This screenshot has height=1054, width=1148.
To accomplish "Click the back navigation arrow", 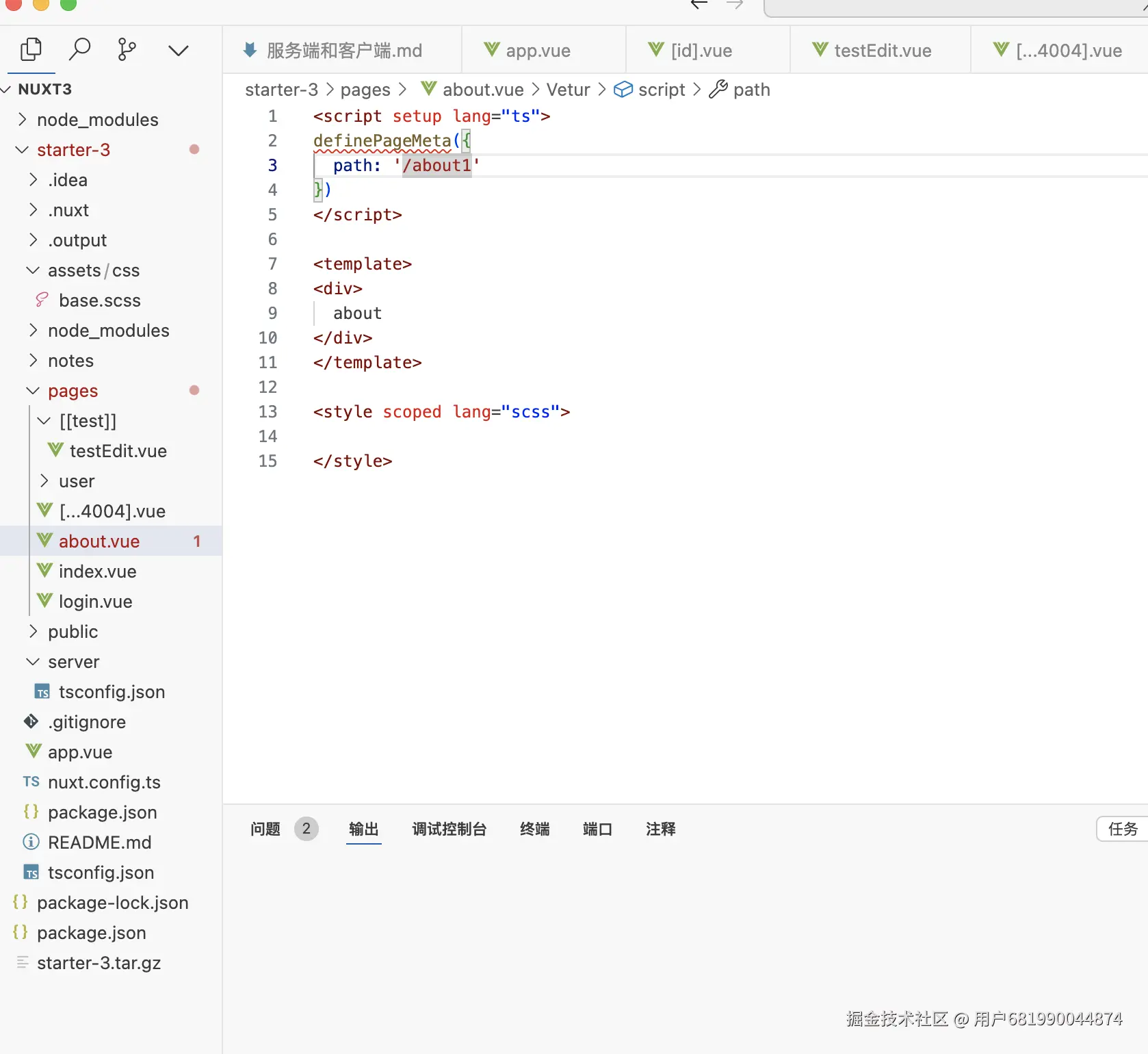I will pyautogui.click(x=699, y=5).
